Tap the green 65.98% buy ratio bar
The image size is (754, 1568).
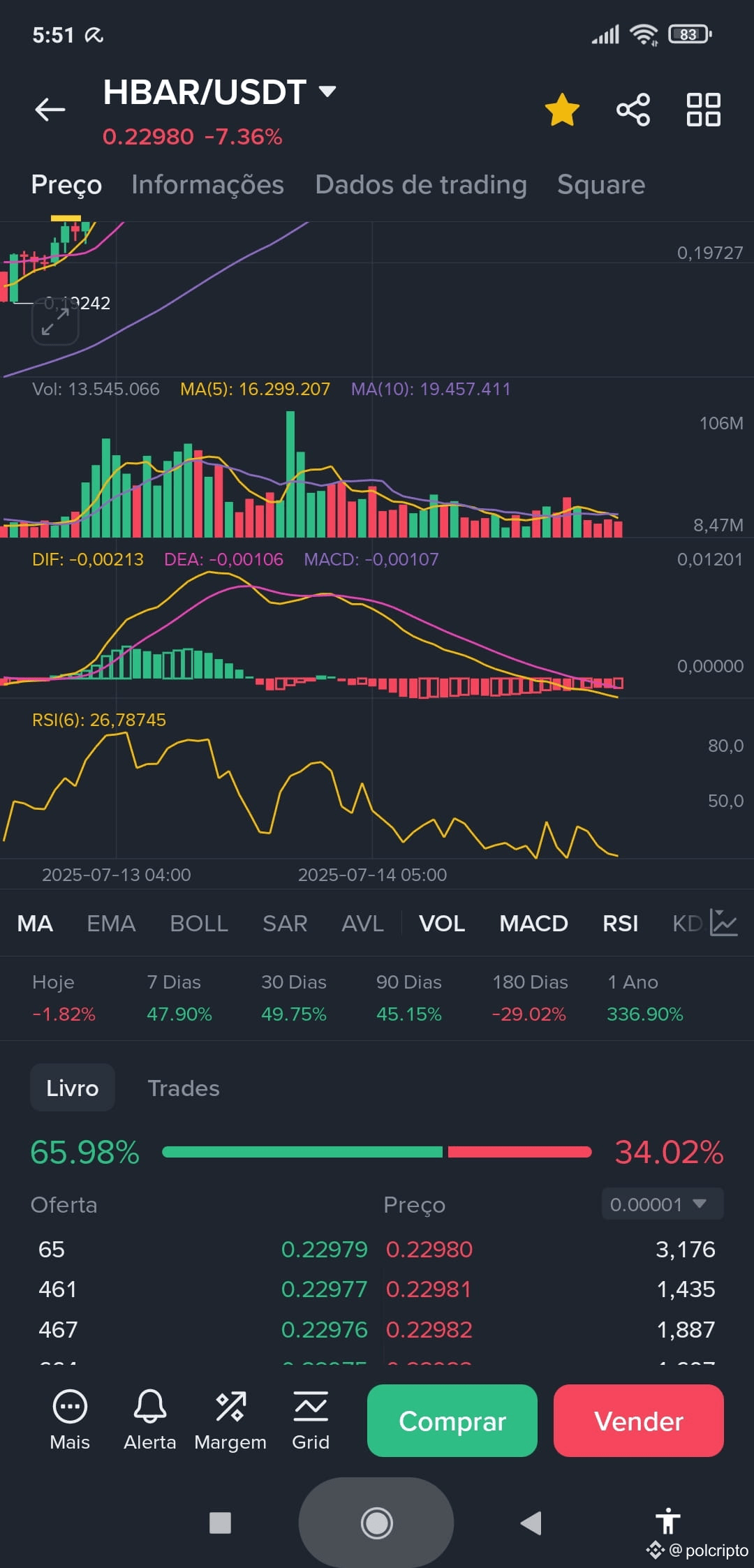(302, 1152)
